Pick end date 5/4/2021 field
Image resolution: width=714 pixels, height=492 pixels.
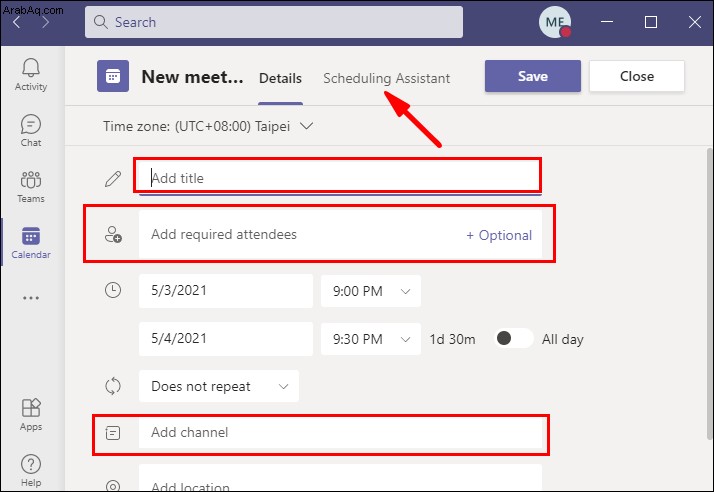pyautogui.click(x=226, y=338)
